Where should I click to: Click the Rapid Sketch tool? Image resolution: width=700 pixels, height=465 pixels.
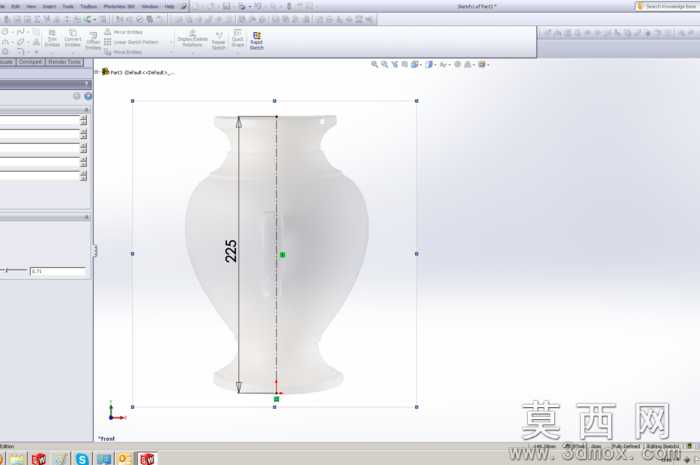(257, 40)
